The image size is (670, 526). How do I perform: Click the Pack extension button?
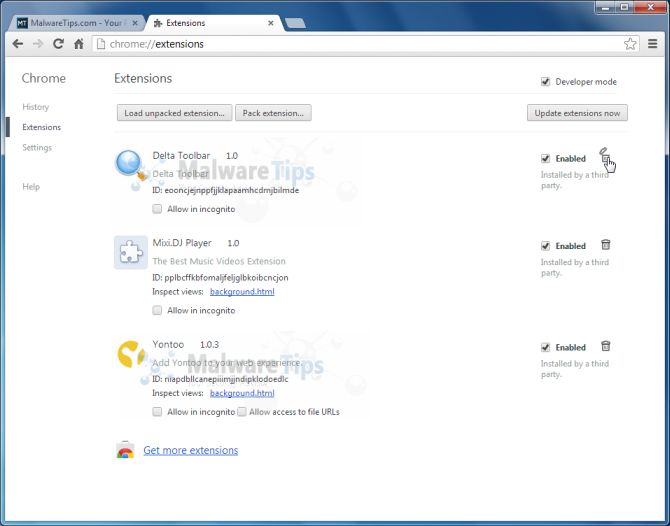273,113
